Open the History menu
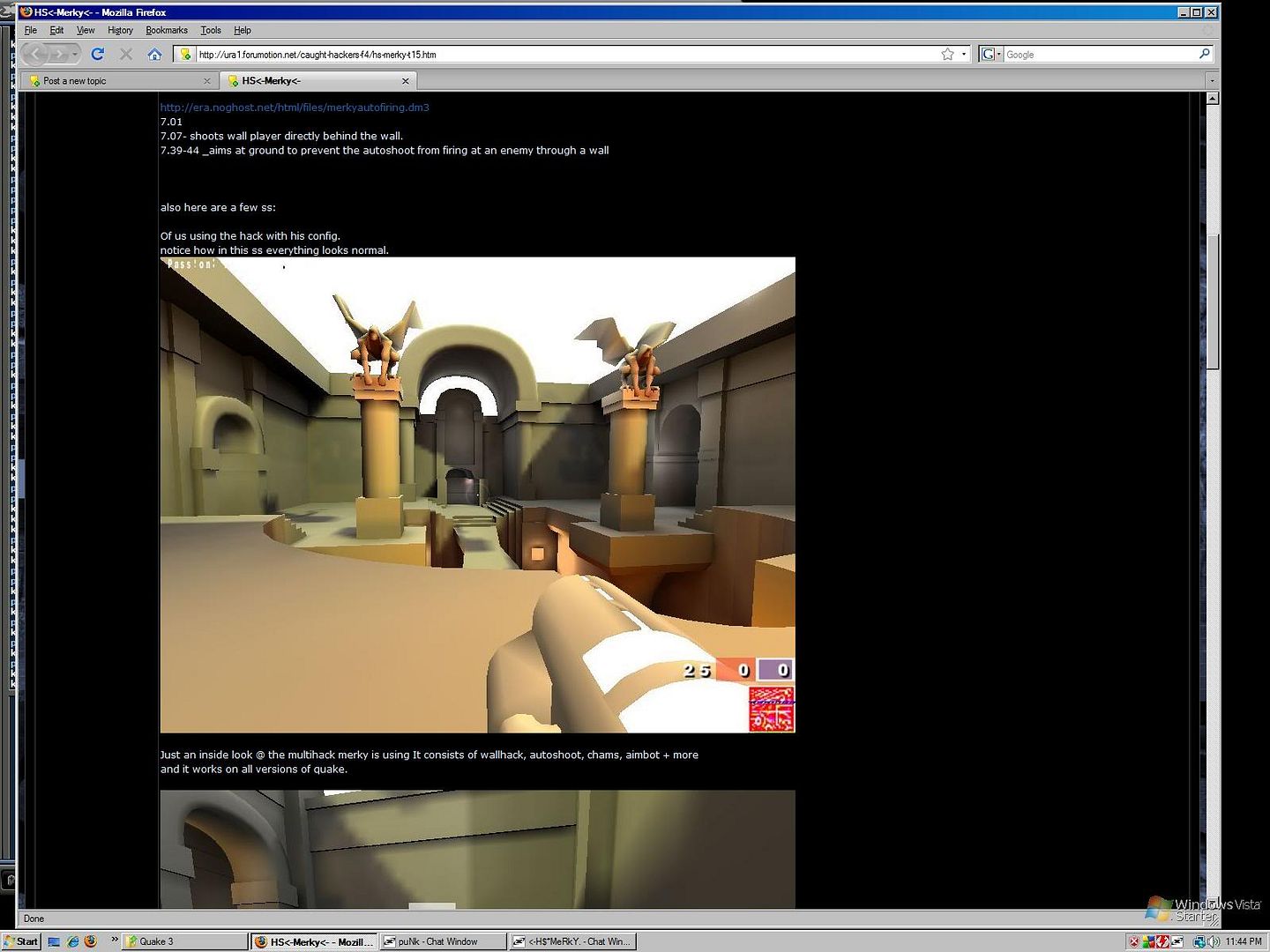Screen dimensions: 1270x952 pos(120,30)
